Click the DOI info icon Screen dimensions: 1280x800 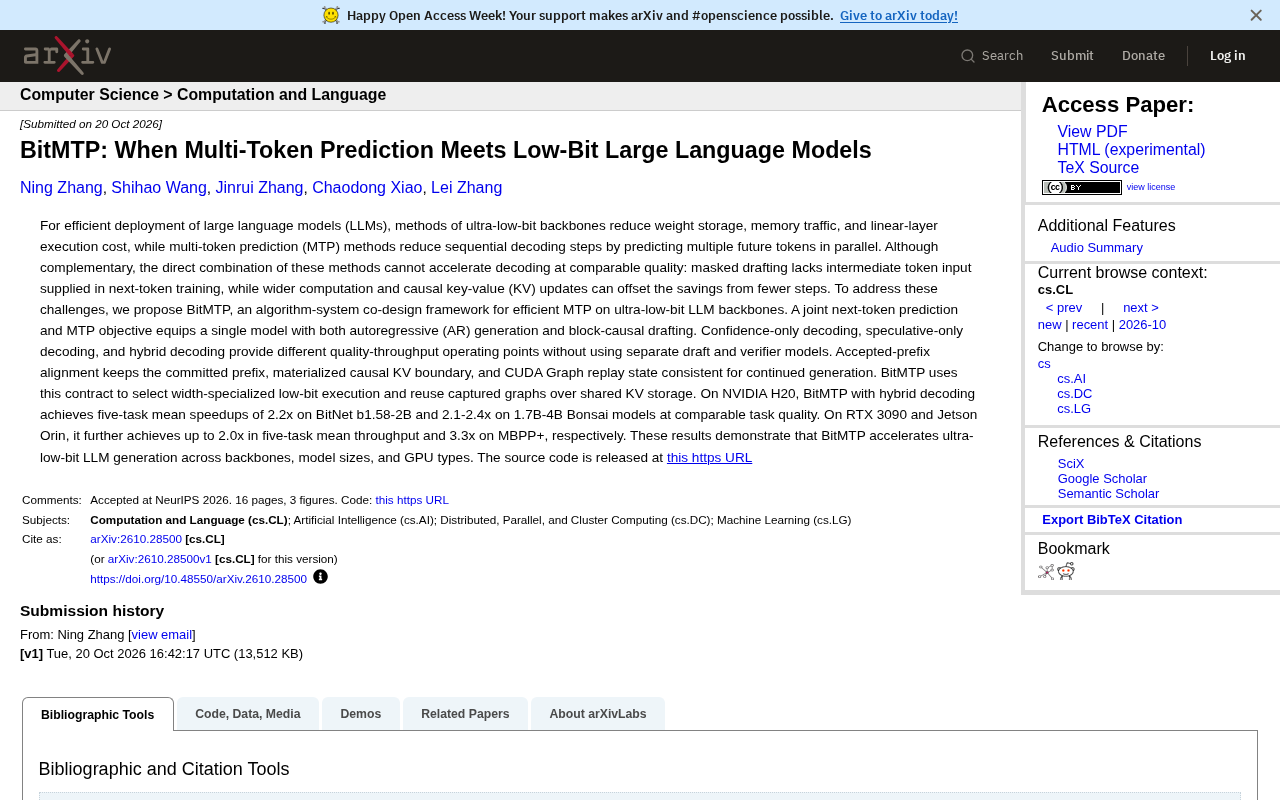click(320, 576)
